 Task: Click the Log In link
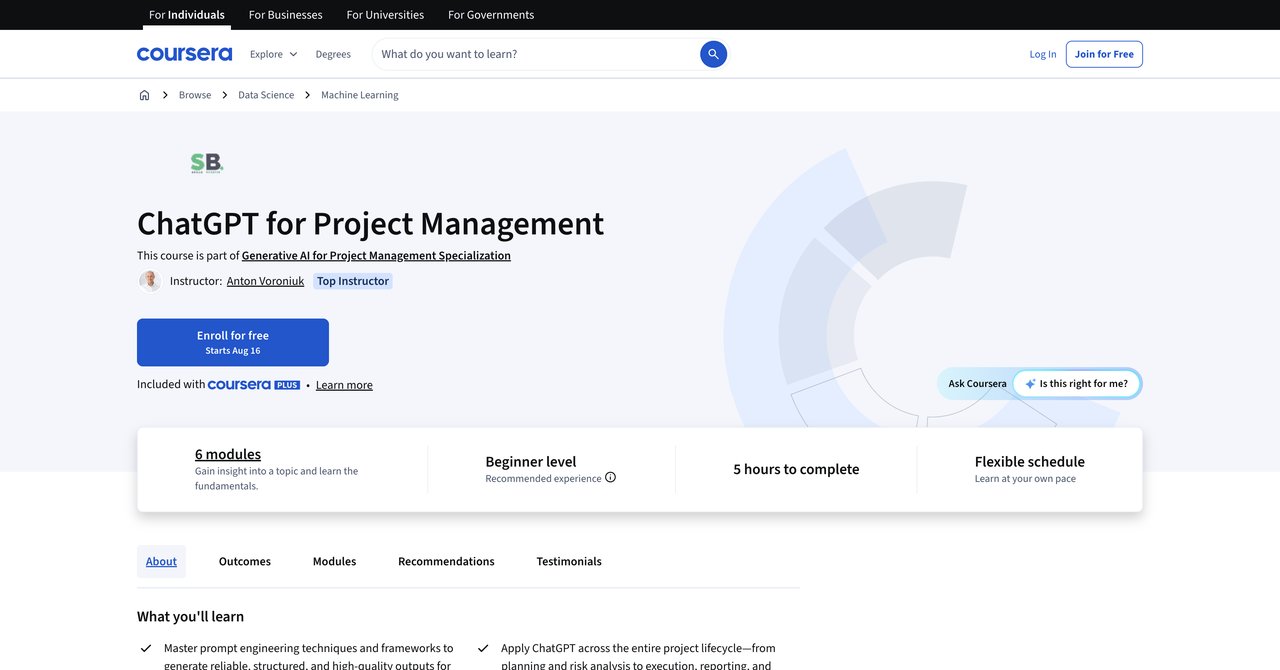(x=1043, y=54)
